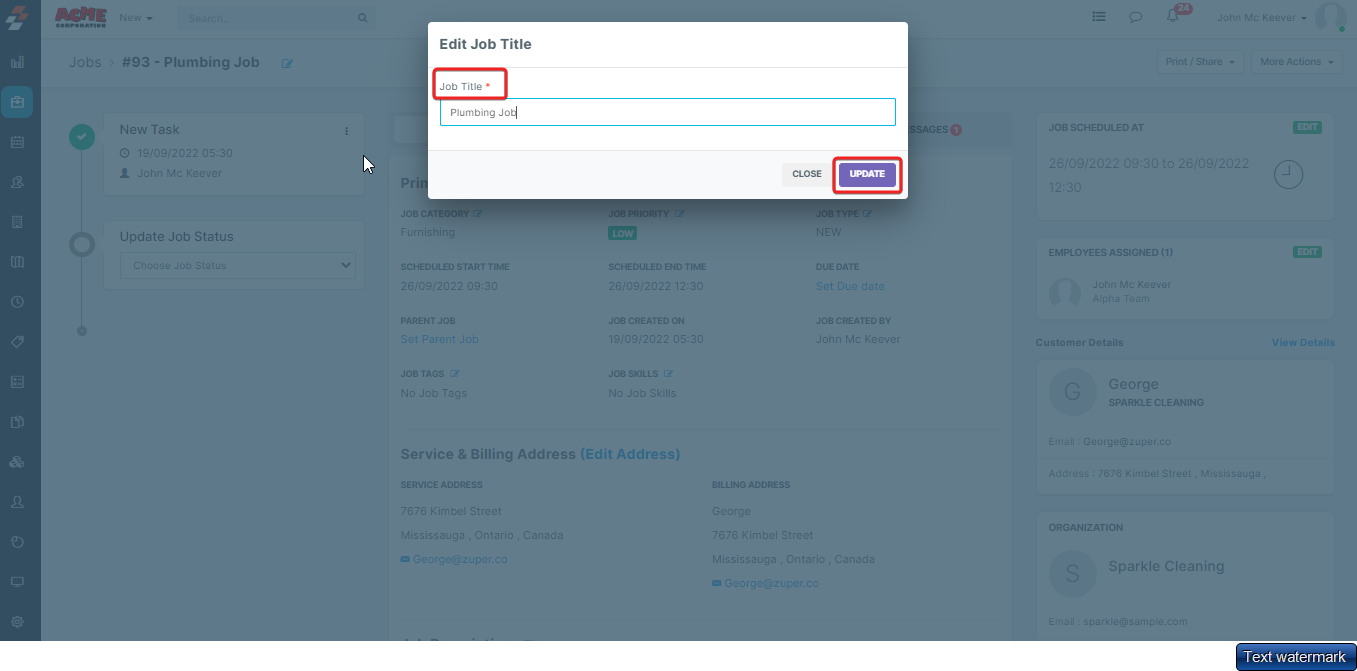Click the search magnifier icon
The image size is (1357, 671).
[362, 18]
